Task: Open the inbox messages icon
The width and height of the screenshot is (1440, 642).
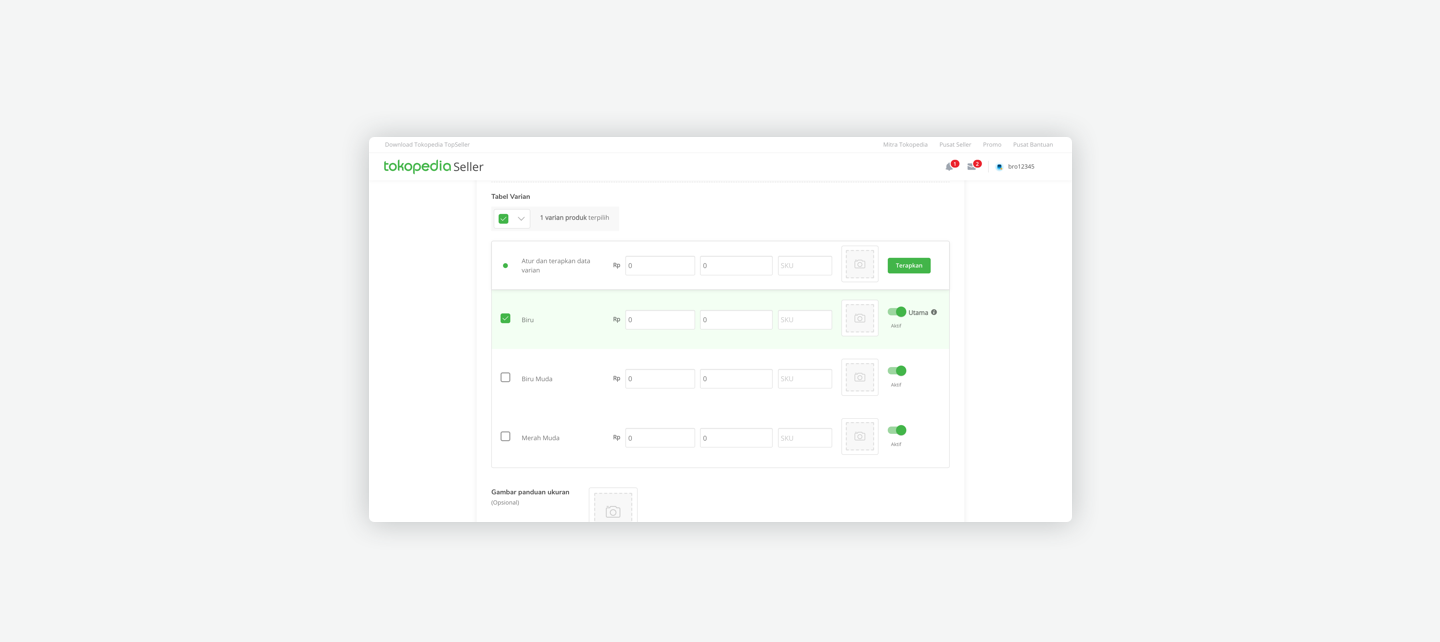Action: (x=971, y=167)
